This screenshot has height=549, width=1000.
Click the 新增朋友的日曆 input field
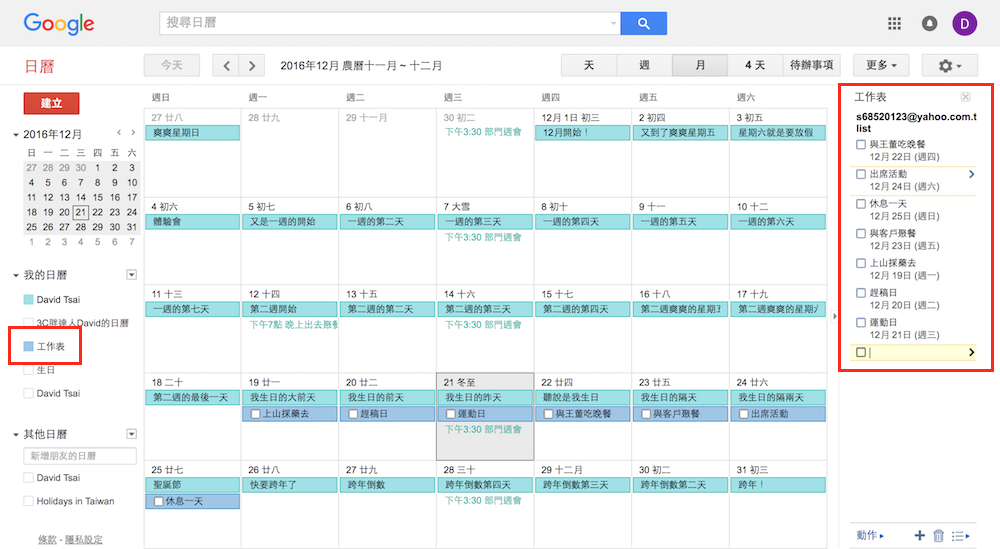[x=80, y=456]
